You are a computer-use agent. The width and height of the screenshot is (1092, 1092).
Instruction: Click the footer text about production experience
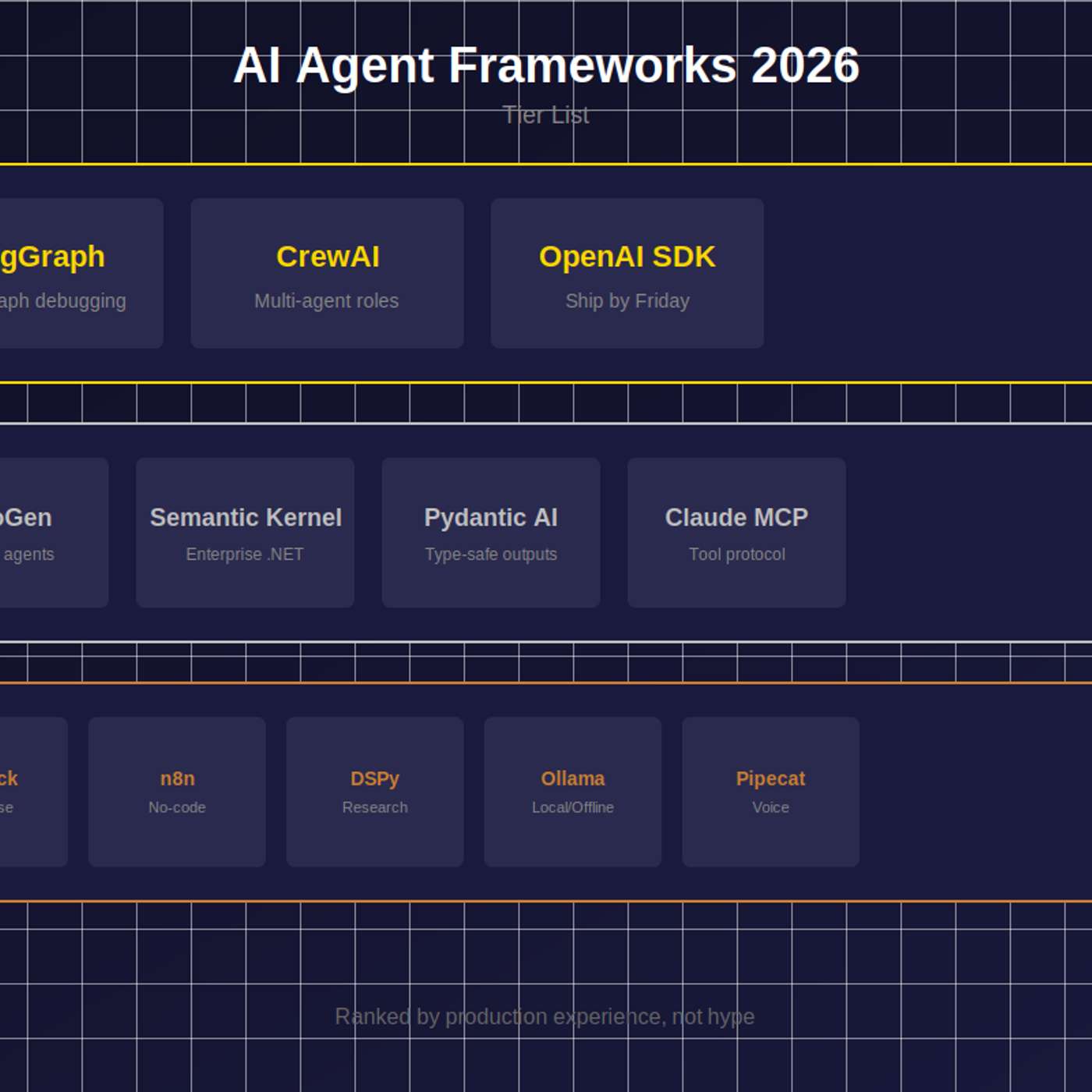pyautogui.click(x=545, y=1016)
